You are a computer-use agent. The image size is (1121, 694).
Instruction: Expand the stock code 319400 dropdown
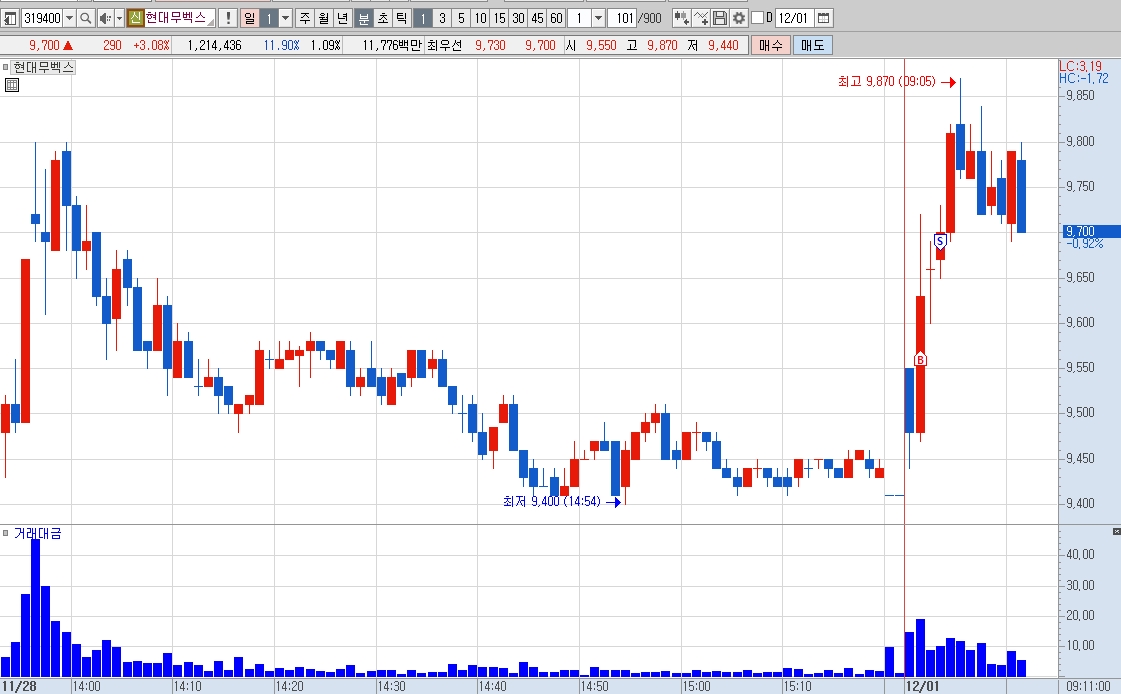click(x=69, y=18)
